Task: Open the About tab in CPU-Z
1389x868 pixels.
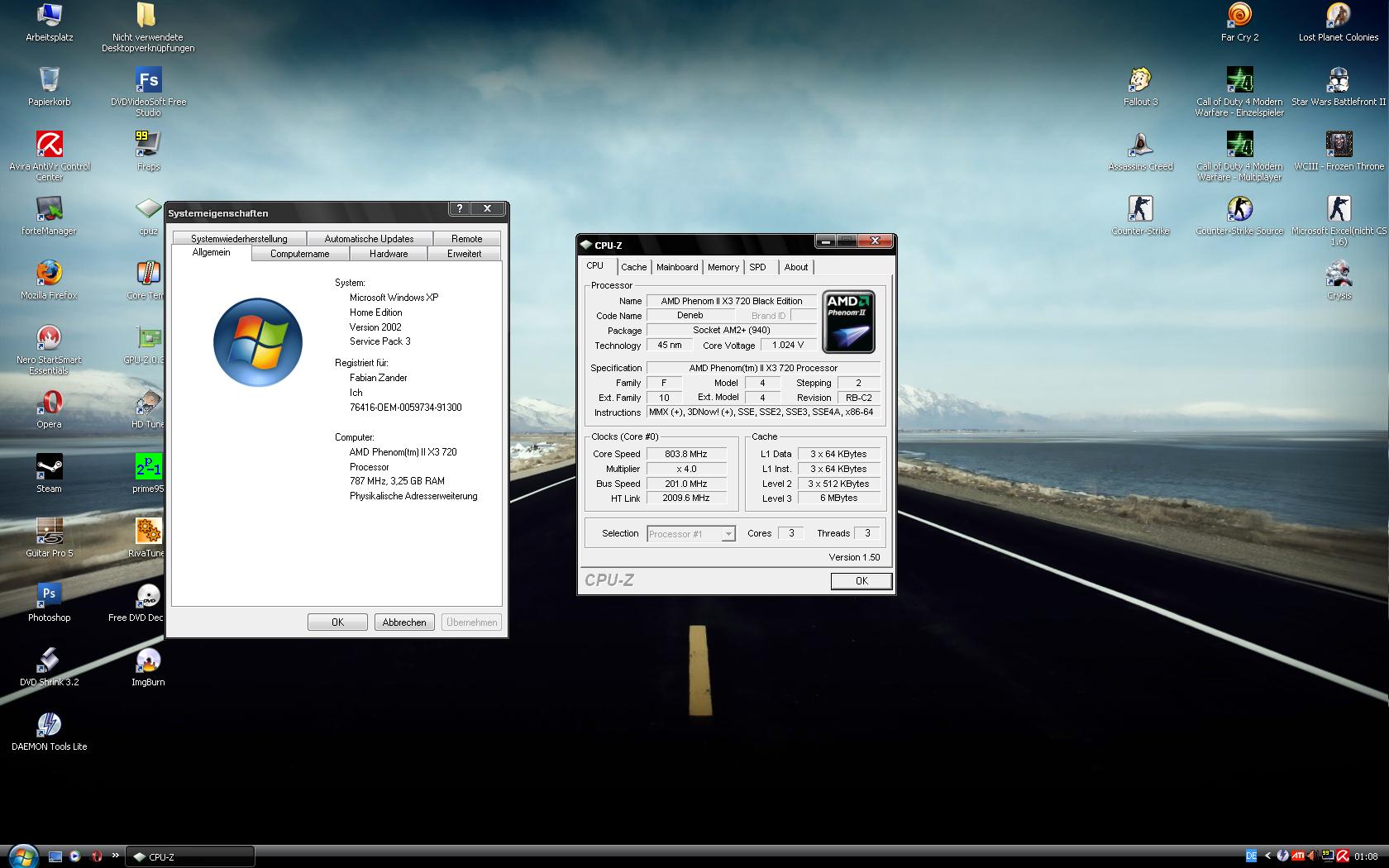Action: click(x=796, y=267)
